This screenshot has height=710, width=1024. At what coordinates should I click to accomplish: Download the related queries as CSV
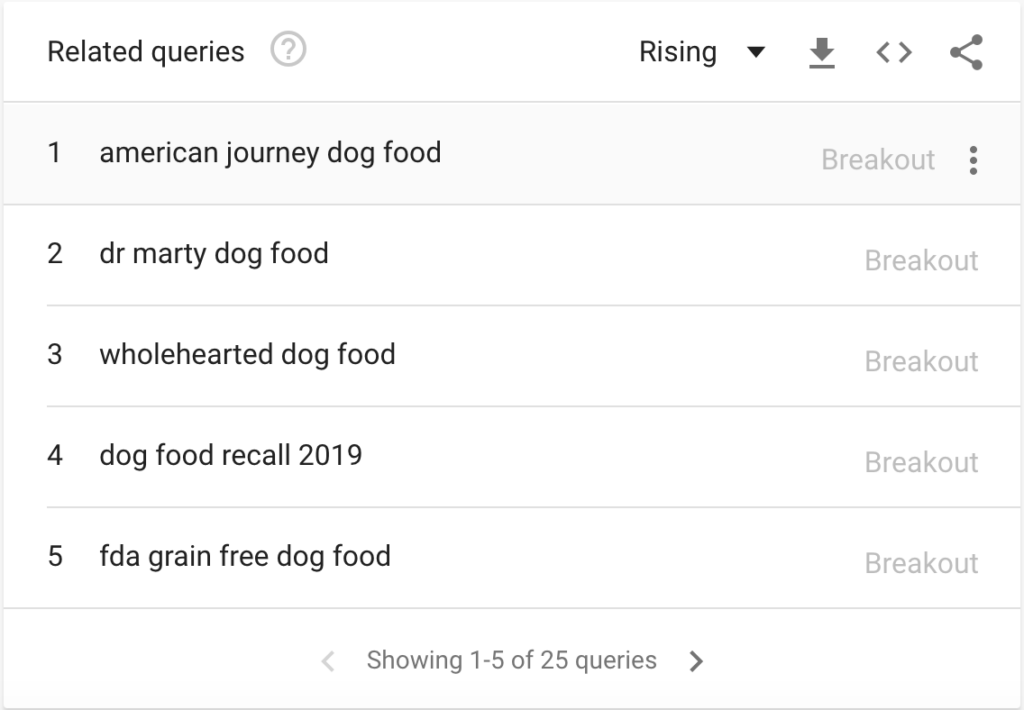(821, 53)
